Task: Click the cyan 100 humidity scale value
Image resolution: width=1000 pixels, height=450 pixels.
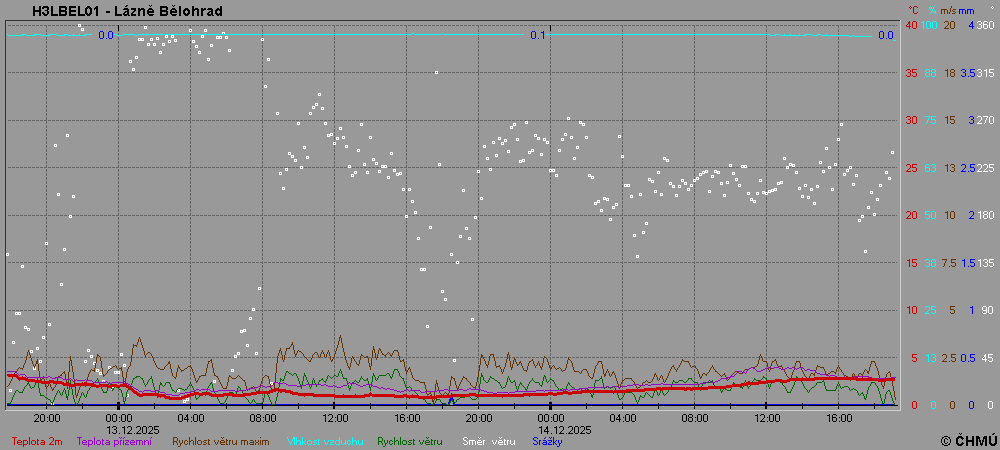Action: tap(930, 25)
